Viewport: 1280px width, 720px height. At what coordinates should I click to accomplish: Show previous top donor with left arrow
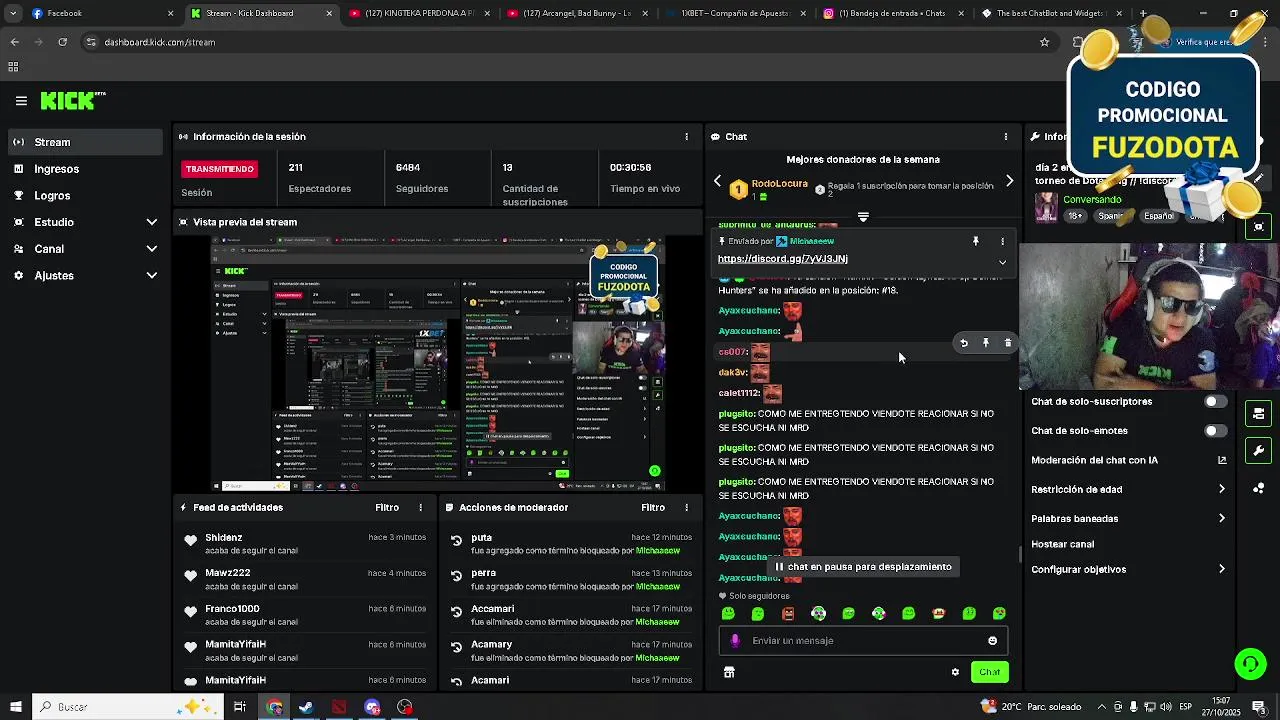[717, 181]
